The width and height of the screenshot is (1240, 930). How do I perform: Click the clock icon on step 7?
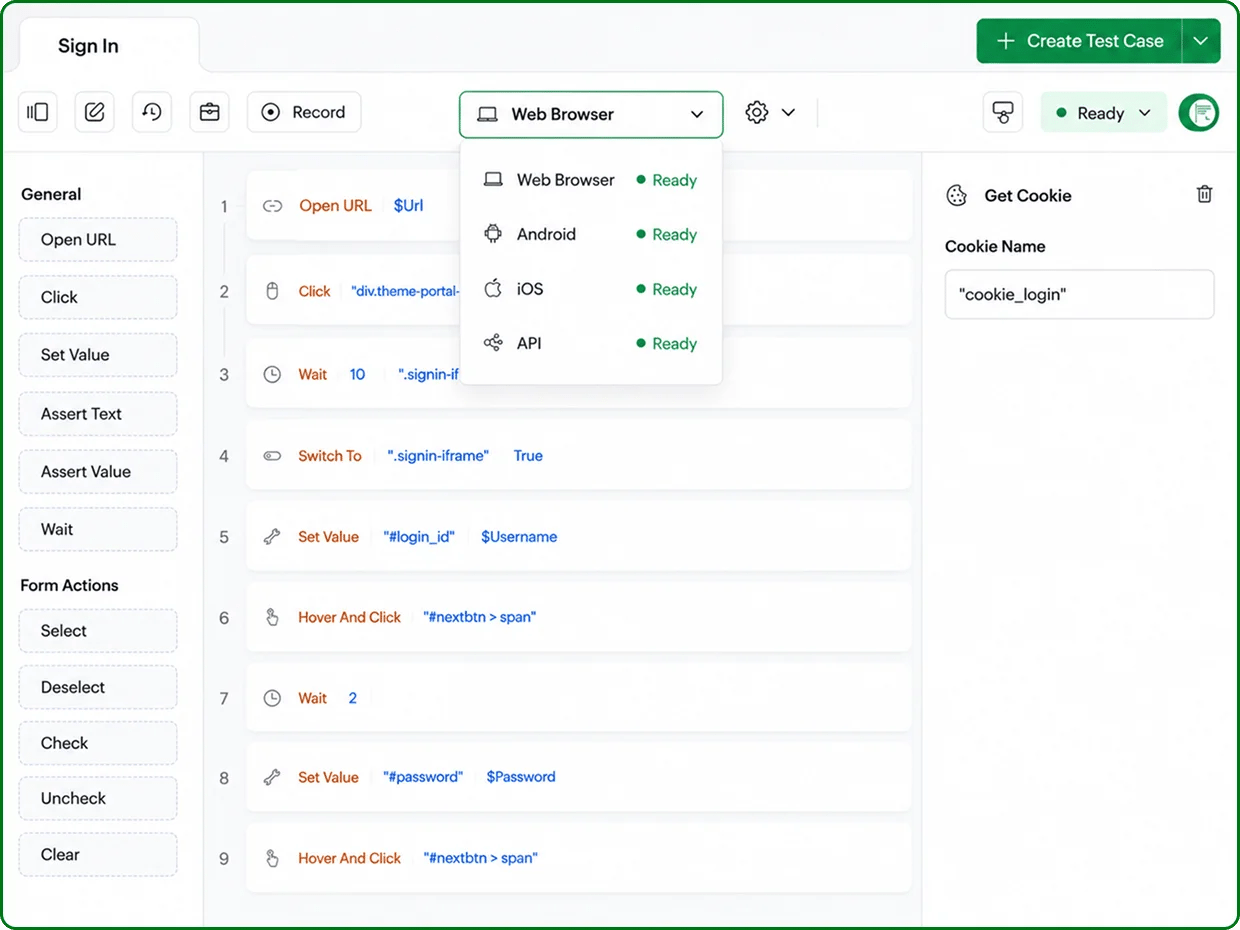click(x=272, y=698)
